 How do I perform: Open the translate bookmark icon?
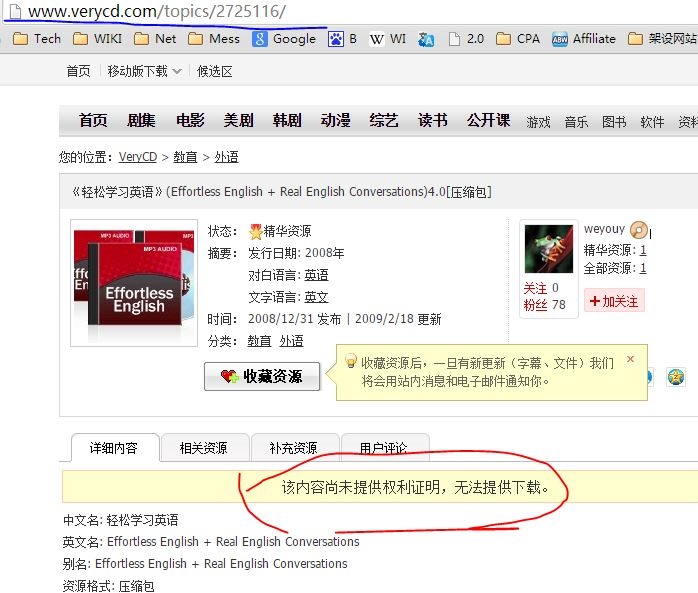pos(426,40)
